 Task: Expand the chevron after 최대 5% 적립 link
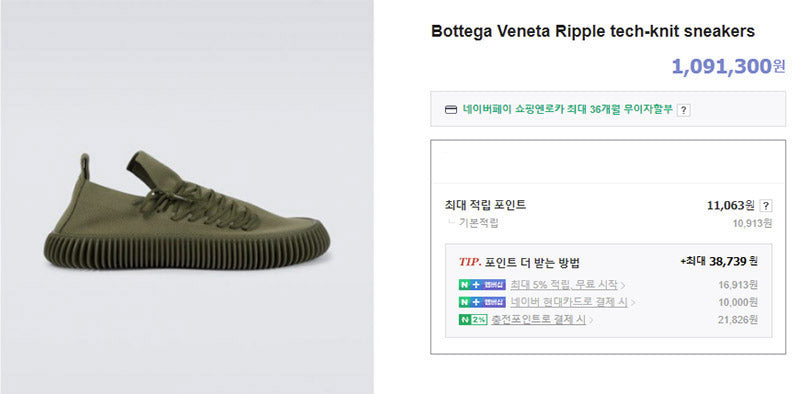(623, 285)
